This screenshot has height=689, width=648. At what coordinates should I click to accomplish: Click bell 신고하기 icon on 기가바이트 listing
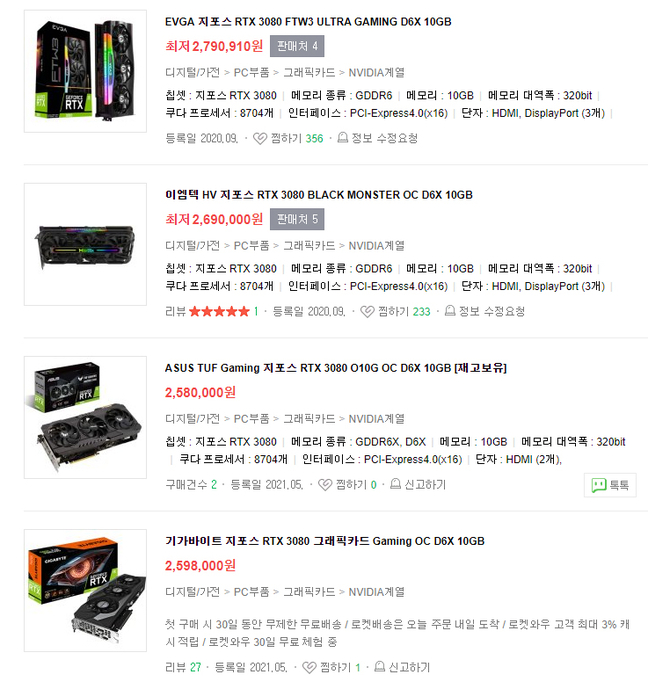380,667
